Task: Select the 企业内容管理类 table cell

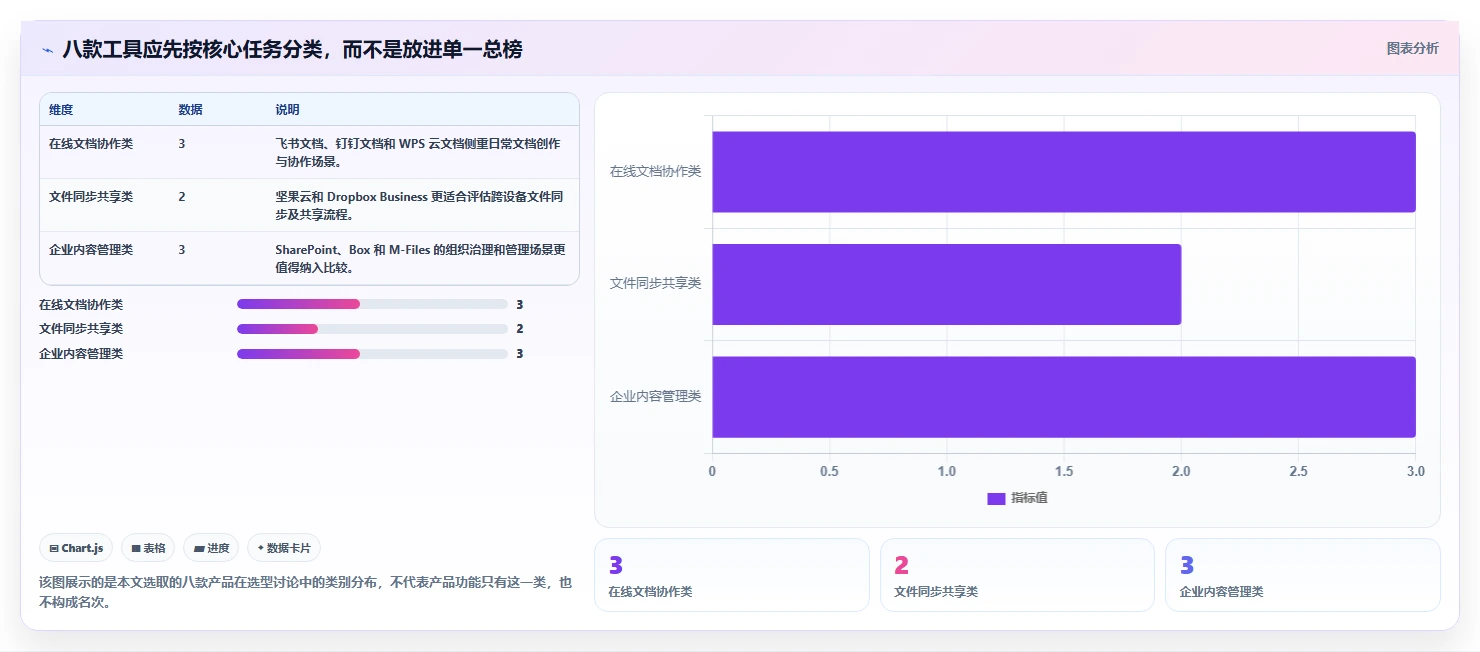Action: click(x=91, y=250)
